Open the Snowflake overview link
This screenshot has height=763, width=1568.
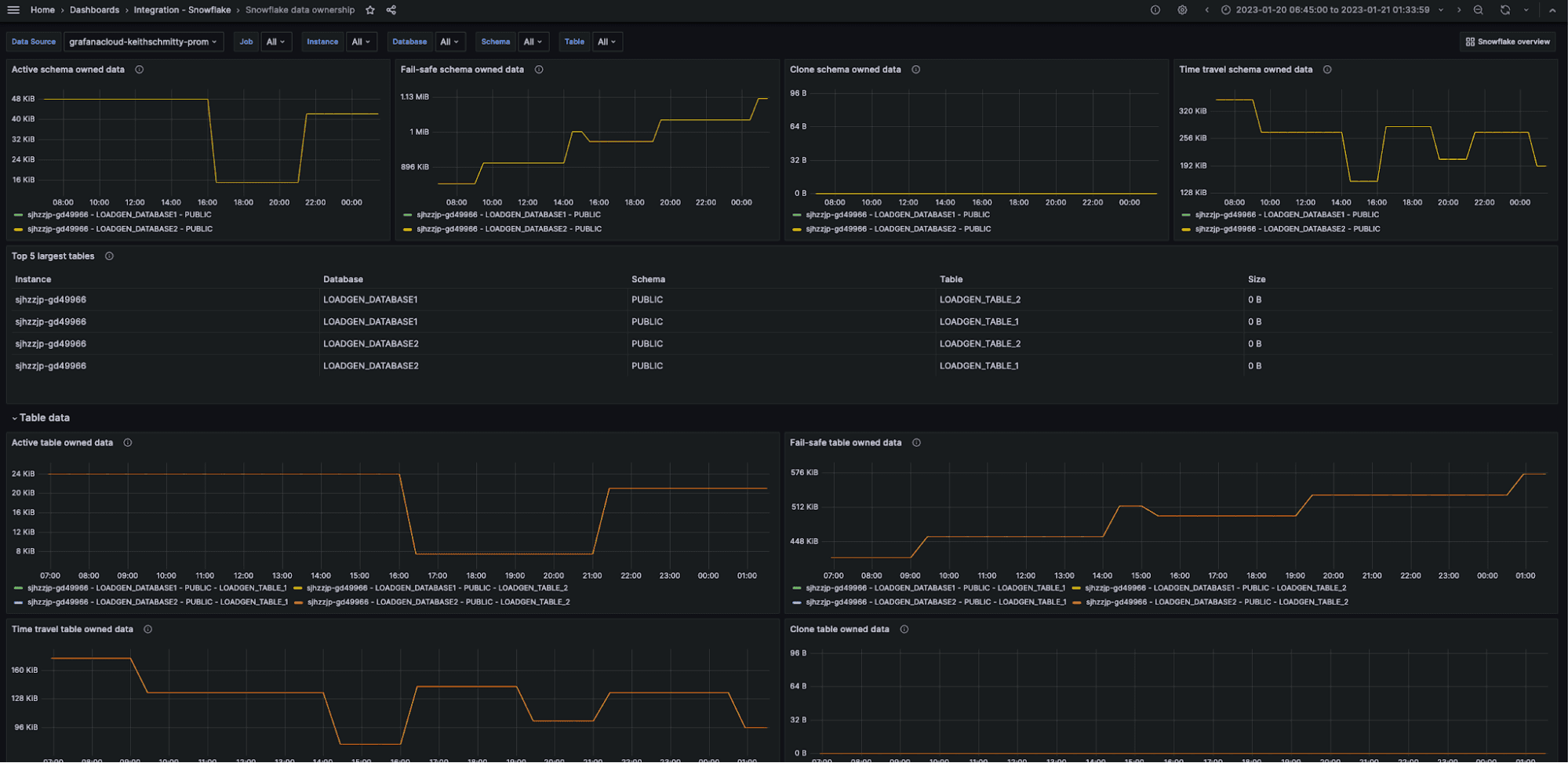[x=1507, y=42]
